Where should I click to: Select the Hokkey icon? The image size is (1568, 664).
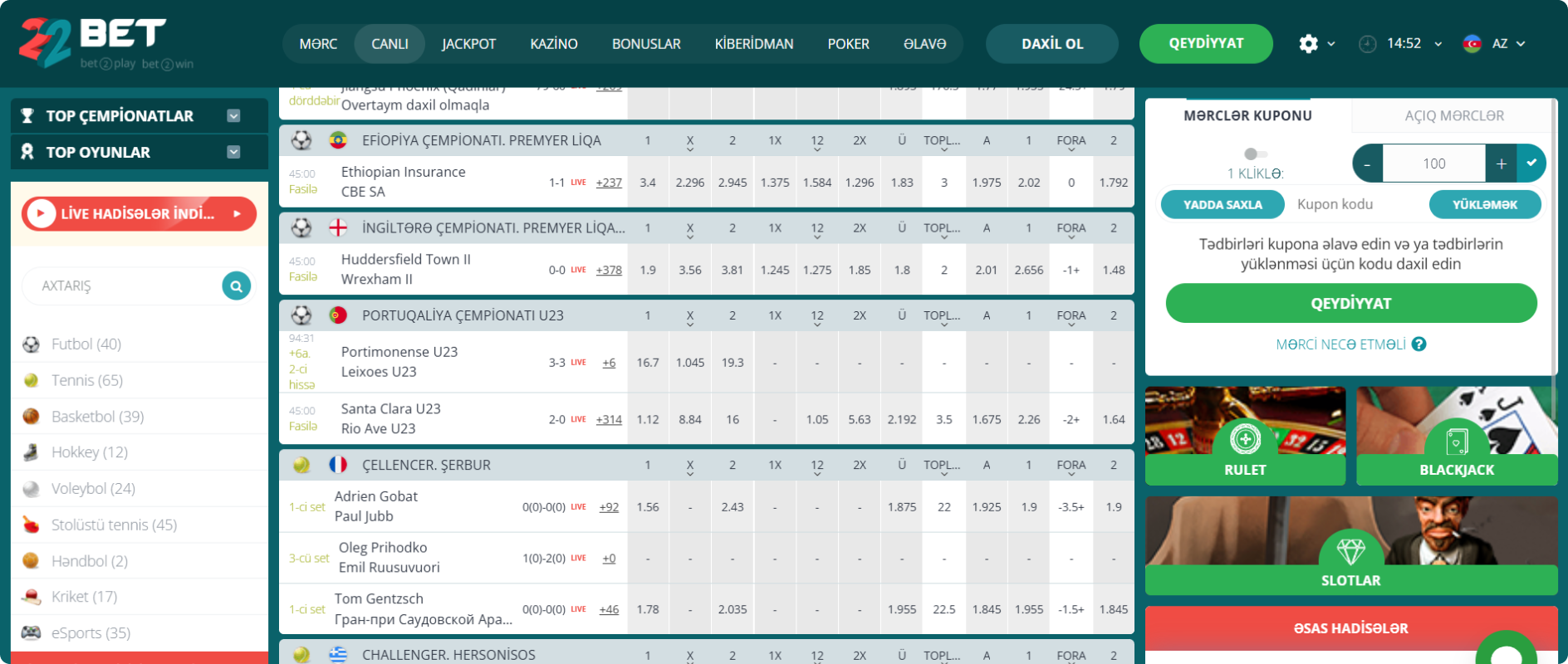pos(31,452)
